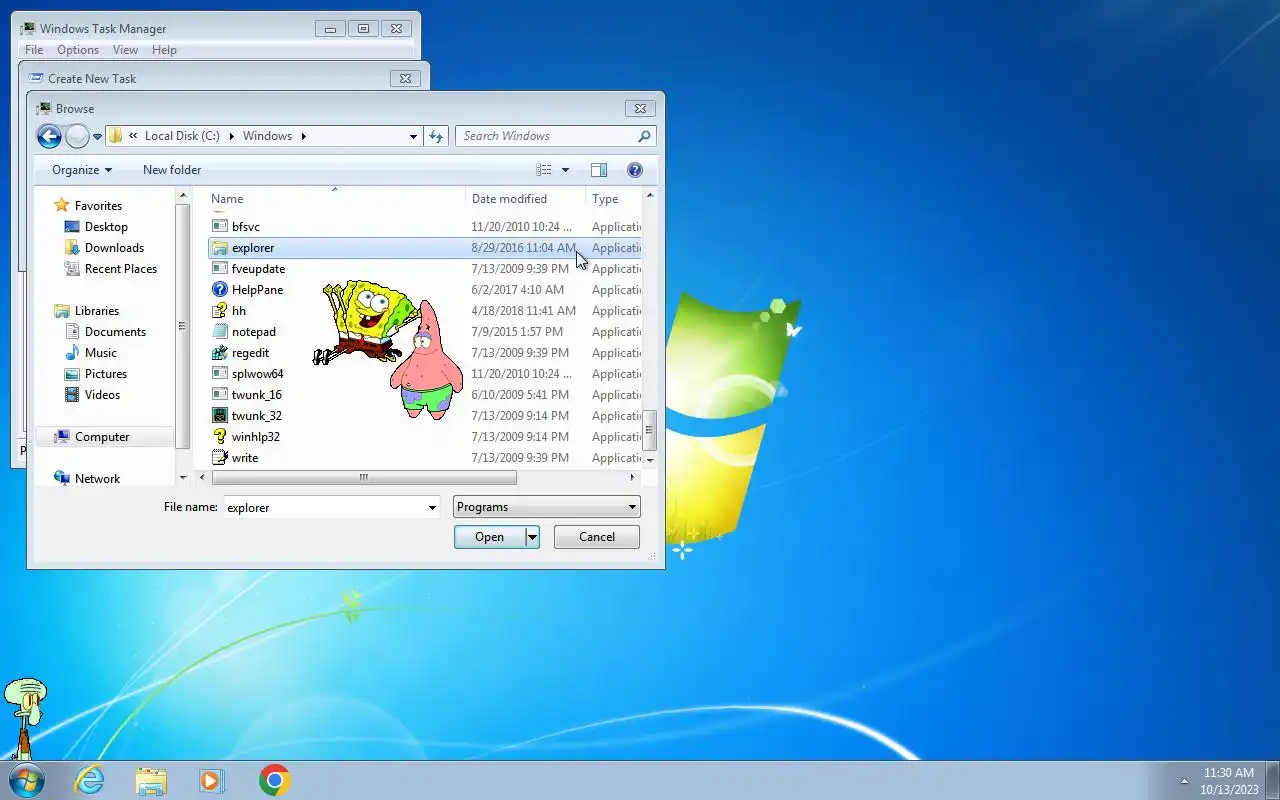Open the Organize dropdown menu
Image resolution: width=1280 pixels, height=800 pixels.
click(x=82, y=170)
